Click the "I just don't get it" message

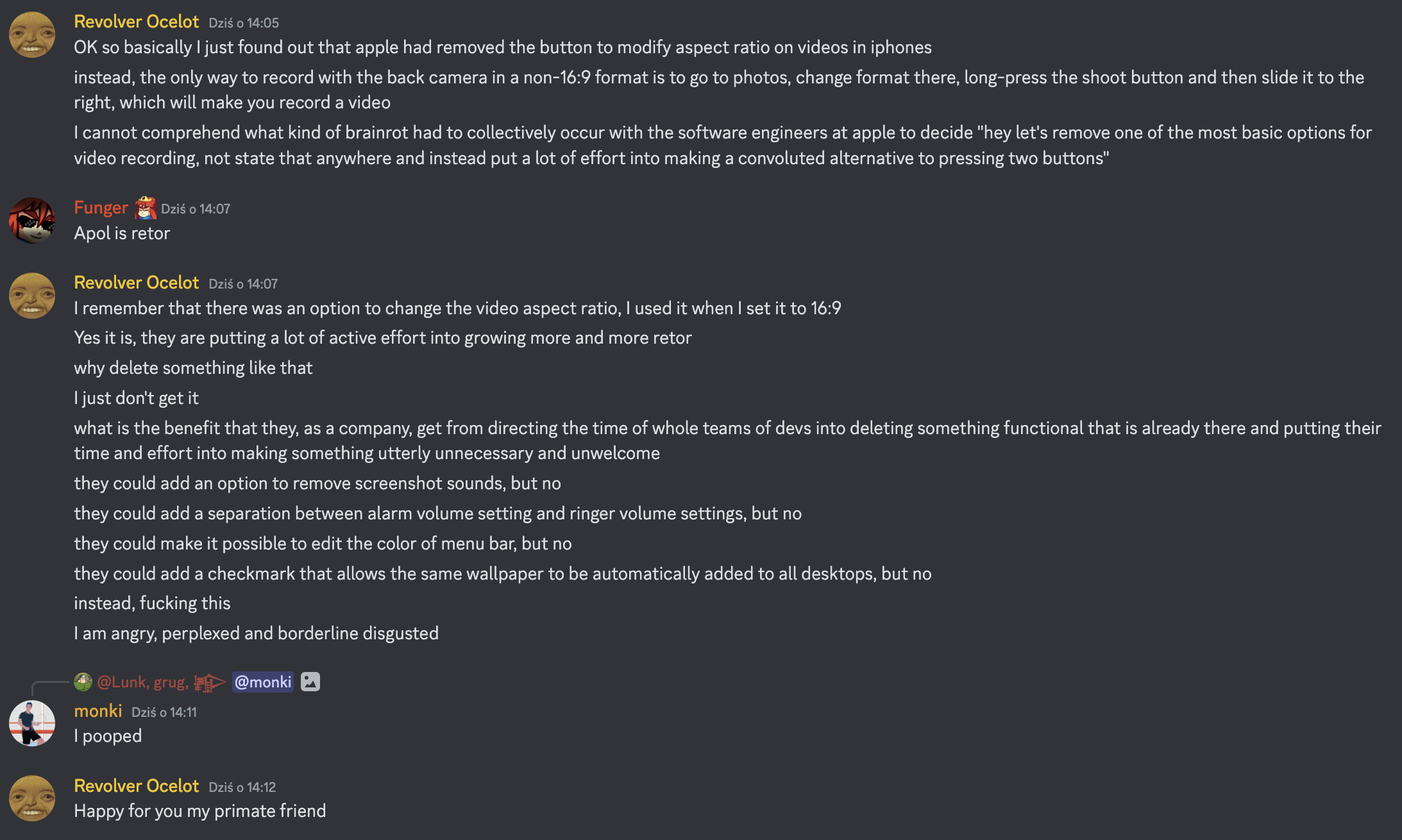pos(136,398)
